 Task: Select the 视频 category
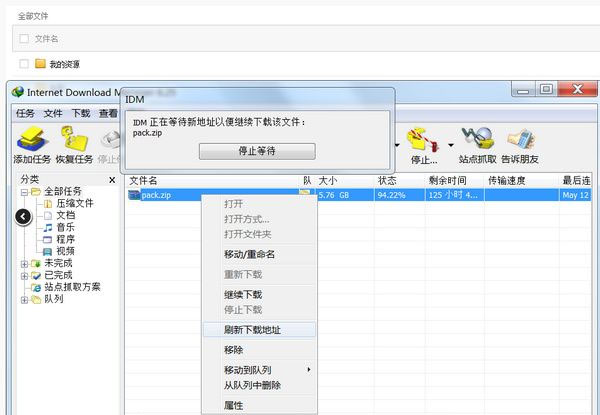point(65,251)
